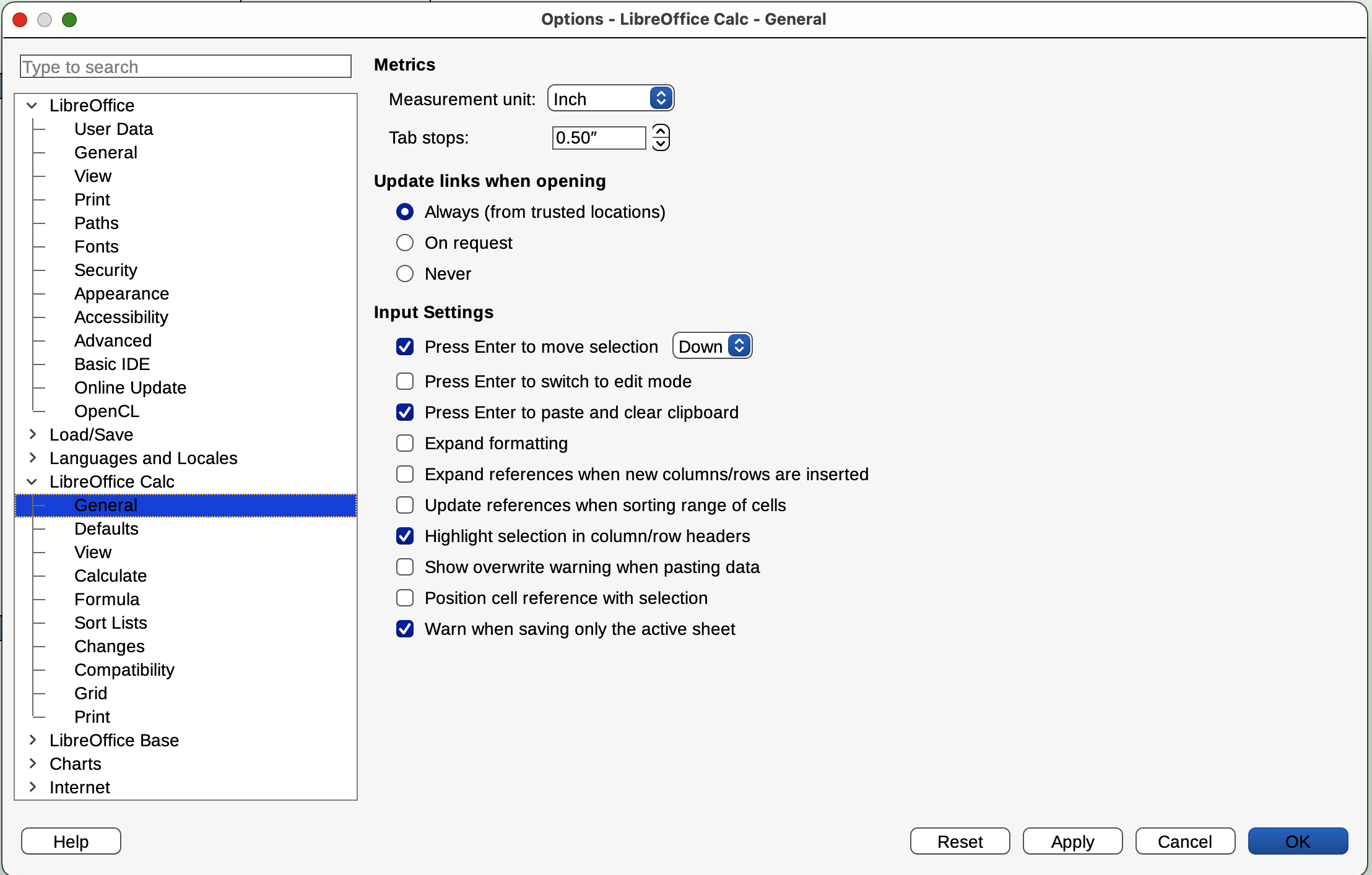Expand the Internet tree node
1372x875 pixels.
tap(32, 787)
